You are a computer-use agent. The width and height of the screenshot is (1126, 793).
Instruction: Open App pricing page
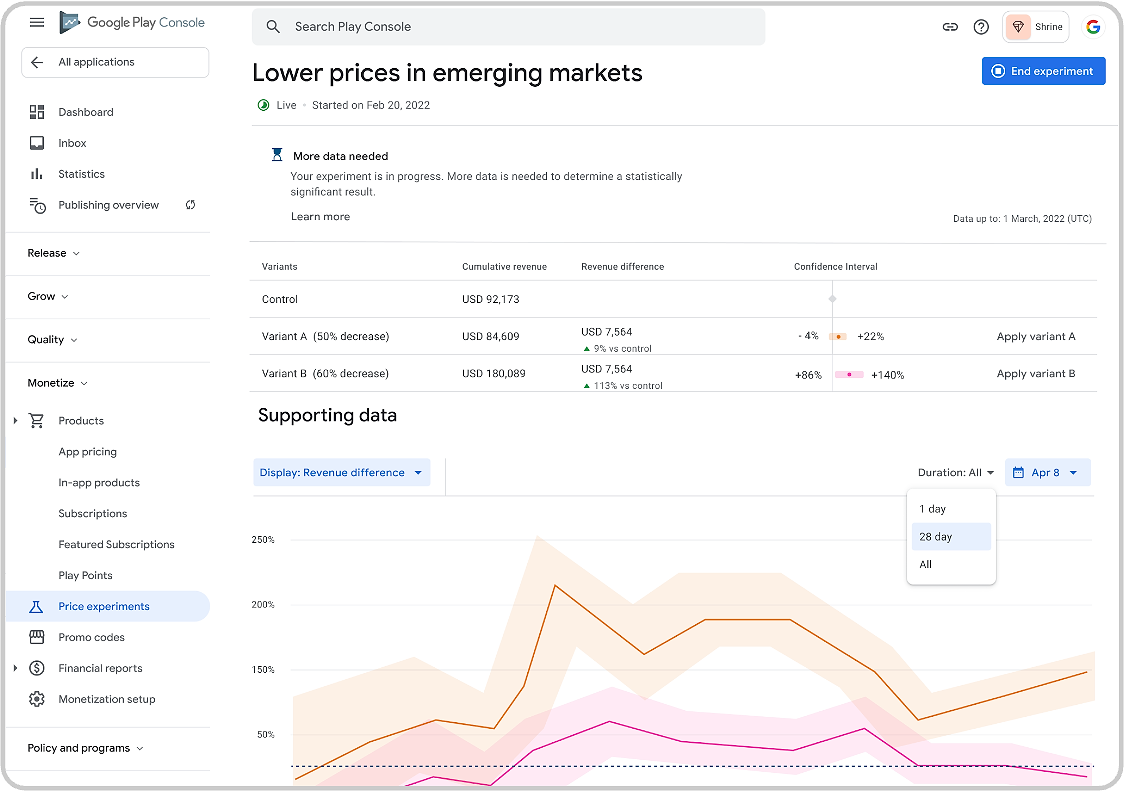88,452
